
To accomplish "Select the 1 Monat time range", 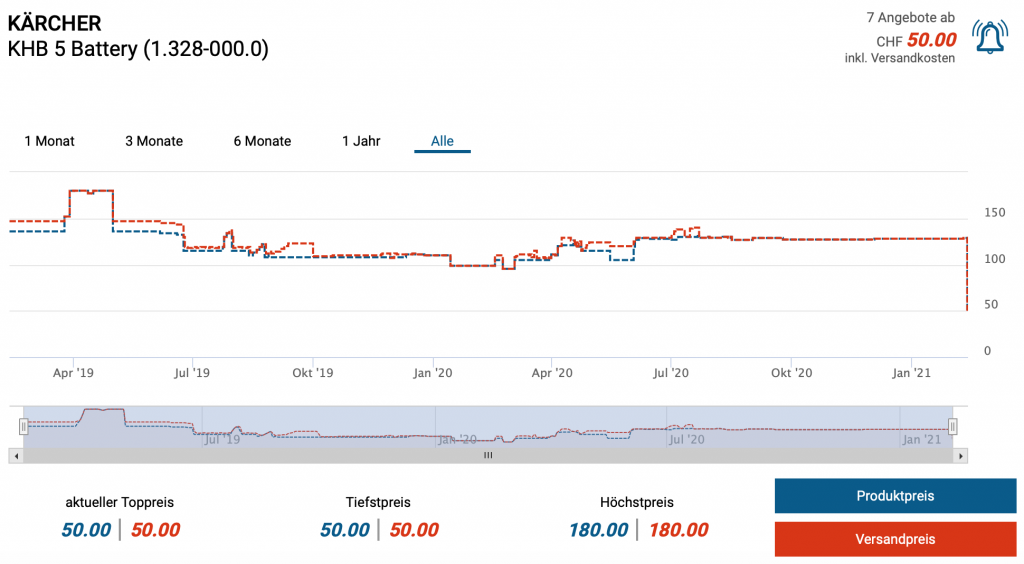I will [49, 141].
